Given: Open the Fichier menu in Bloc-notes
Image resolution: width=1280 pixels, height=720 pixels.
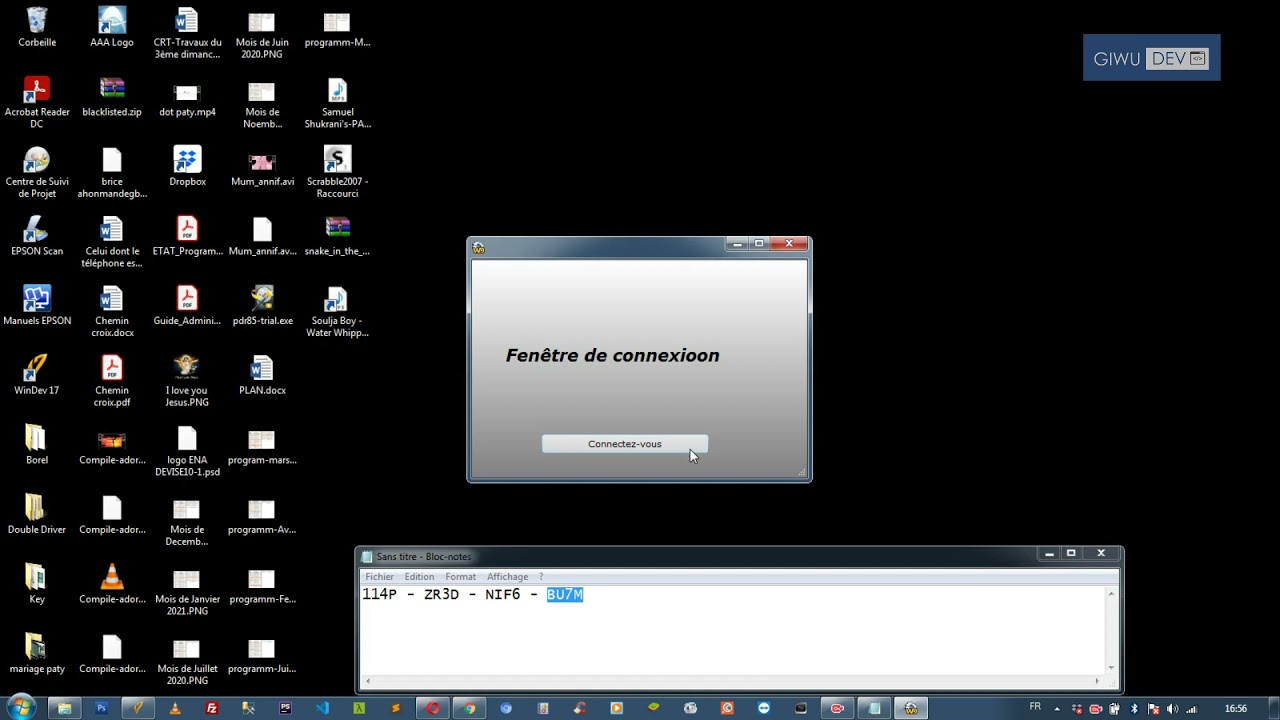Looking at the screenshot, I should pyautogui.click(x=379, y=577).
